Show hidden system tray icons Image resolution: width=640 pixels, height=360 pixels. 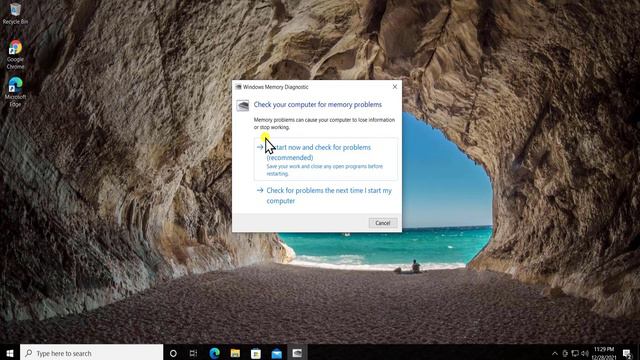click(x=555, y=353)
